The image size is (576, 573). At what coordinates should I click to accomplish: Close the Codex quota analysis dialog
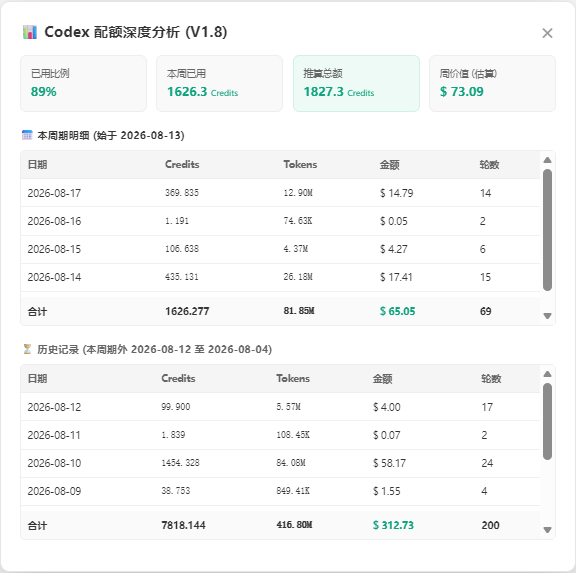click(547, 33)
